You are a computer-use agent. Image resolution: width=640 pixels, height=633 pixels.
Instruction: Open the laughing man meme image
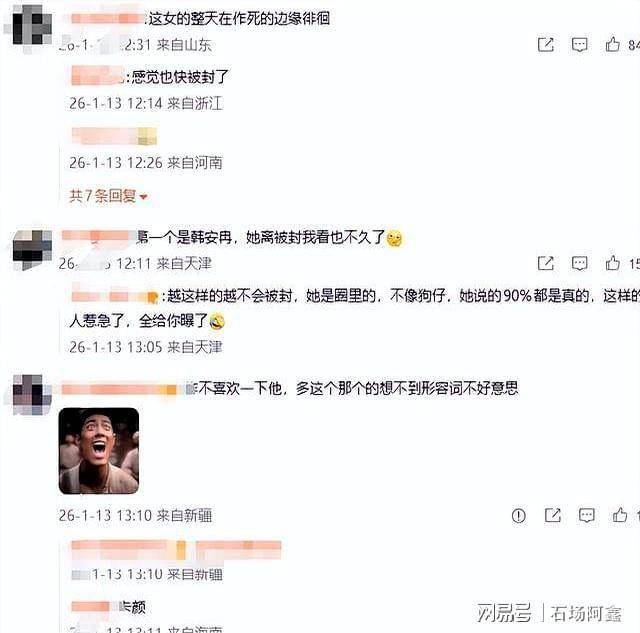click(99, 451)
